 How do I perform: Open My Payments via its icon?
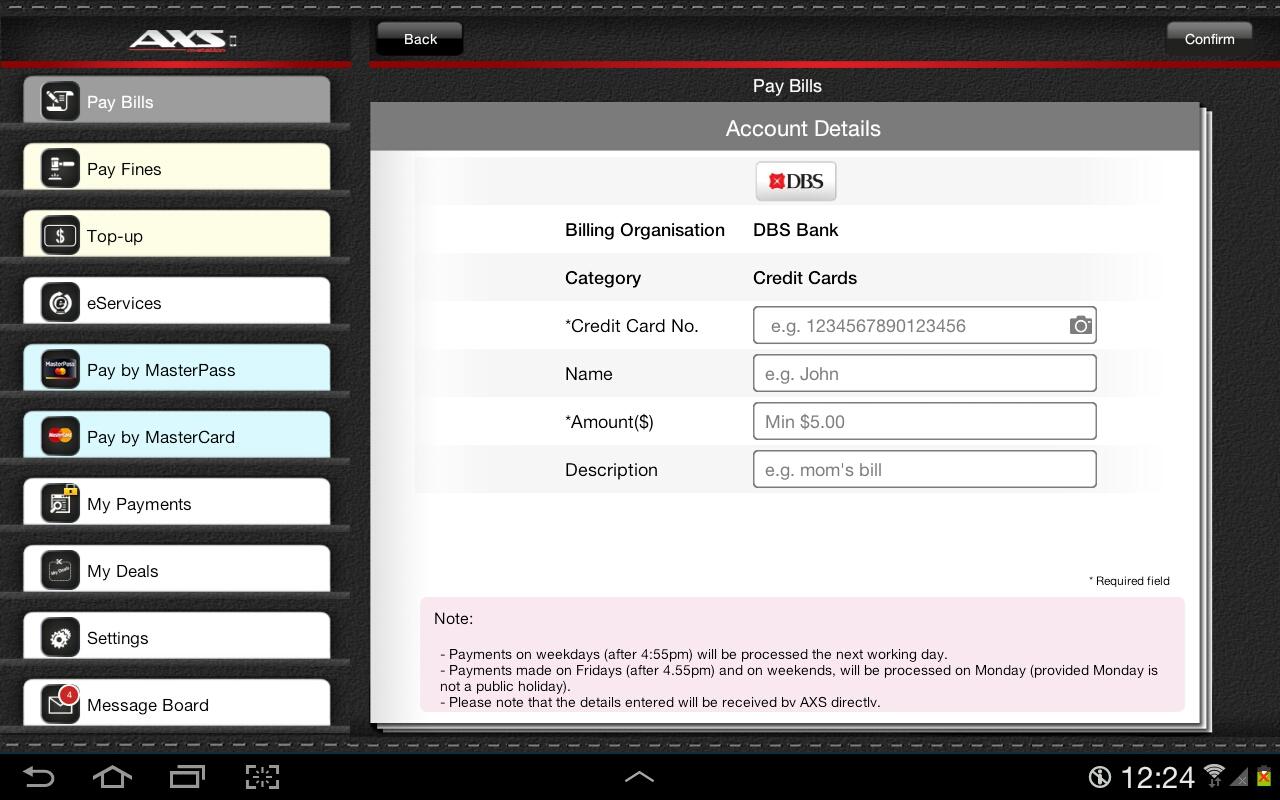pos(59,503)
